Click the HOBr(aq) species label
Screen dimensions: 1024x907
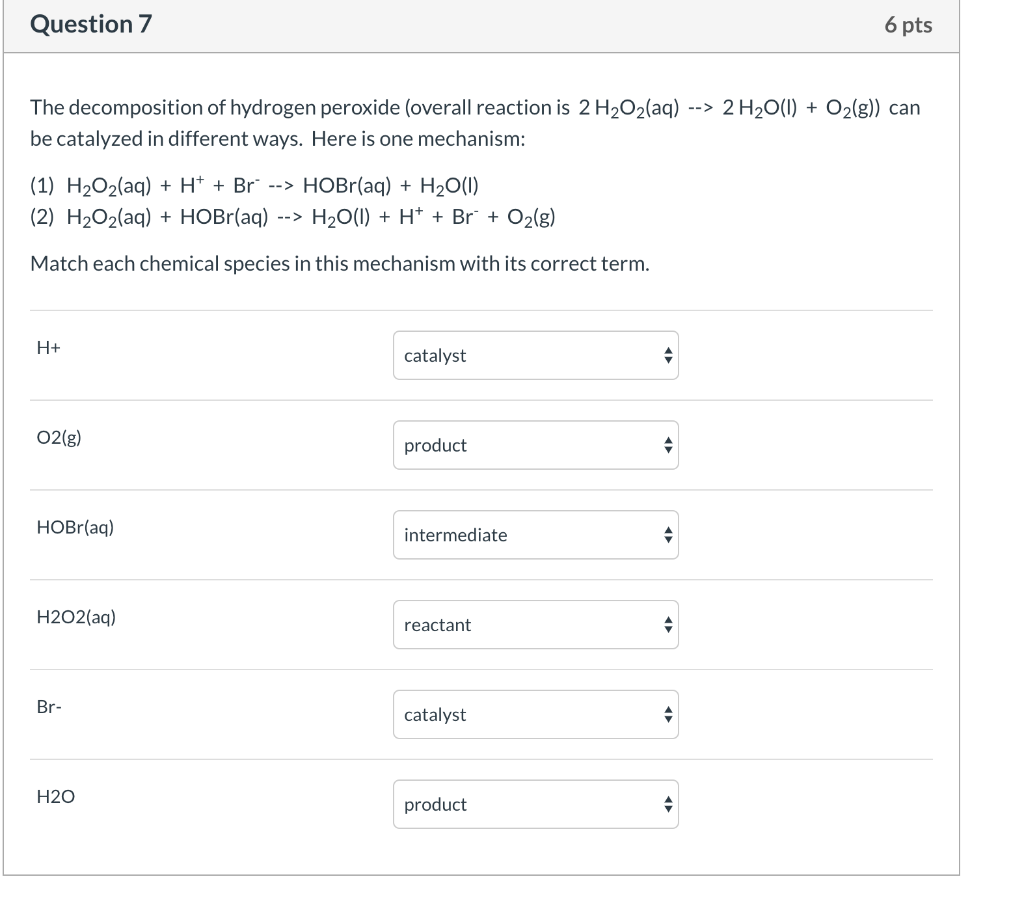[74, 525]
